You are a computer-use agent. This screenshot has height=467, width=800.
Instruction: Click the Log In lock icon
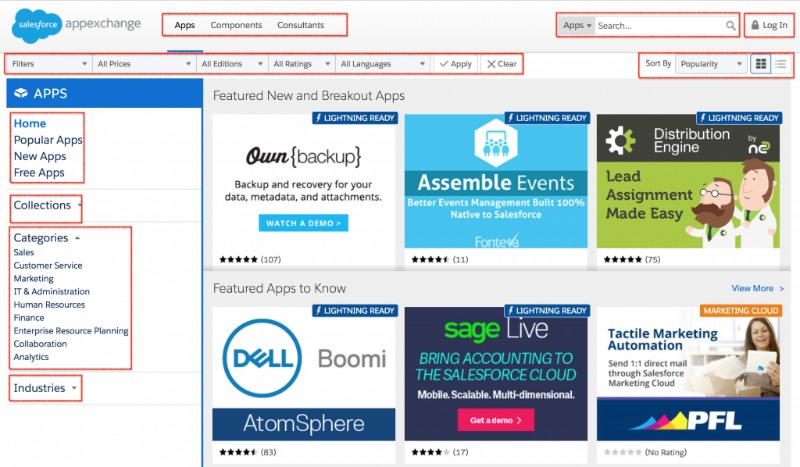tap(755, 25)
